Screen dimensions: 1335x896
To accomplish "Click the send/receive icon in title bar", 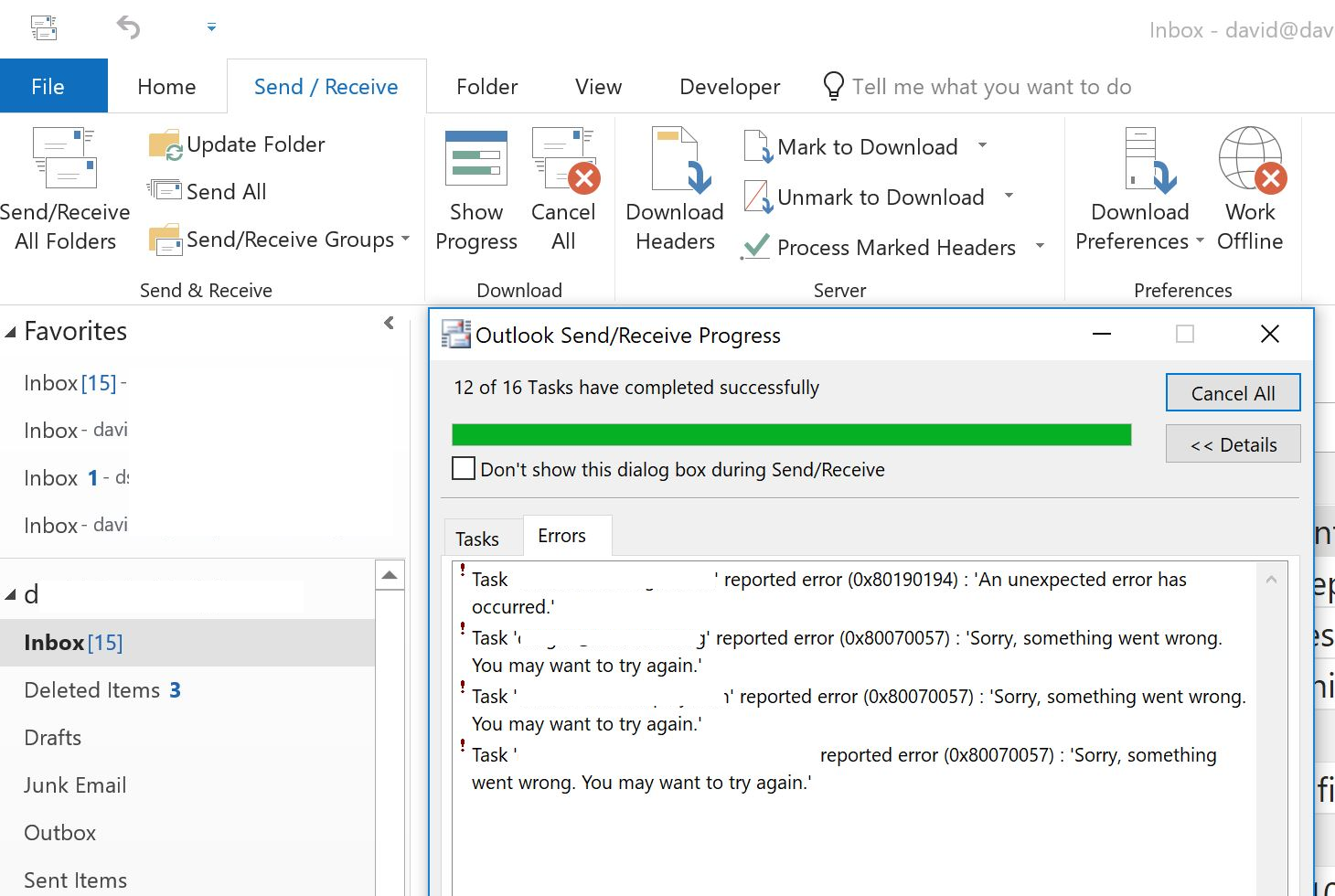I will pyautogui.click(x=44, y=27).
